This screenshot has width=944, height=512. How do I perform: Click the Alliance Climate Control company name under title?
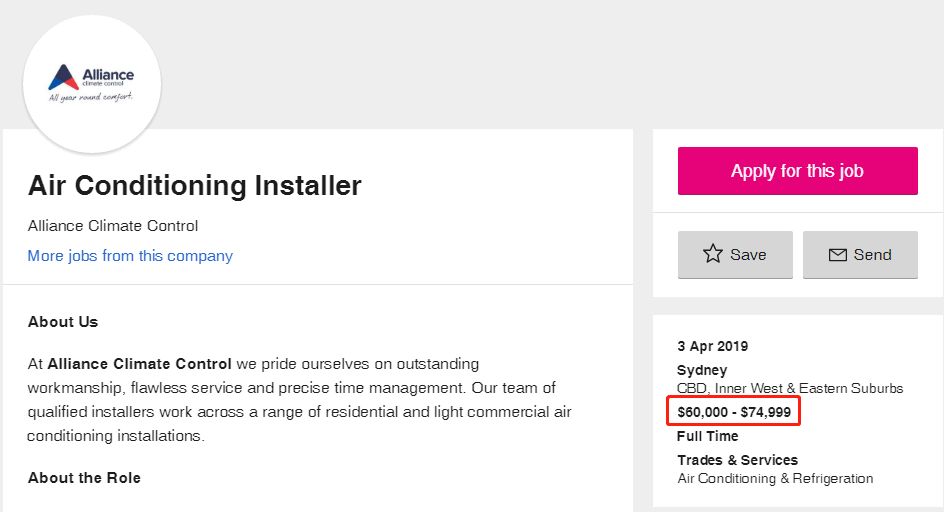(113, 226)
